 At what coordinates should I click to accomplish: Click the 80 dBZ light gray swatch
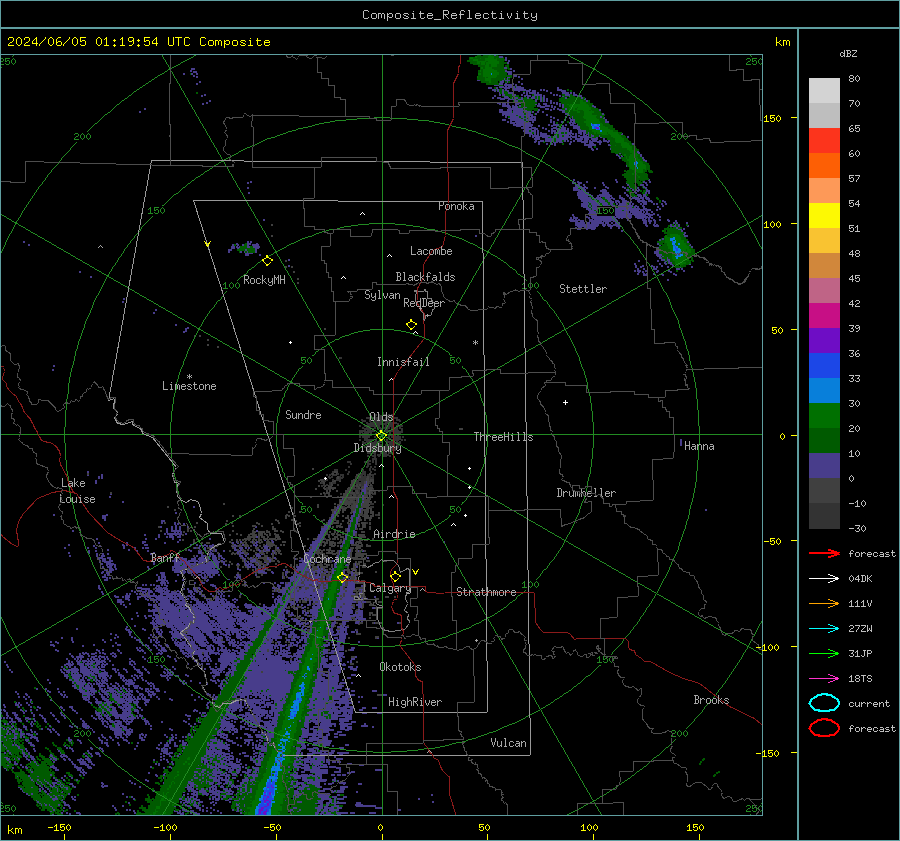824,91
